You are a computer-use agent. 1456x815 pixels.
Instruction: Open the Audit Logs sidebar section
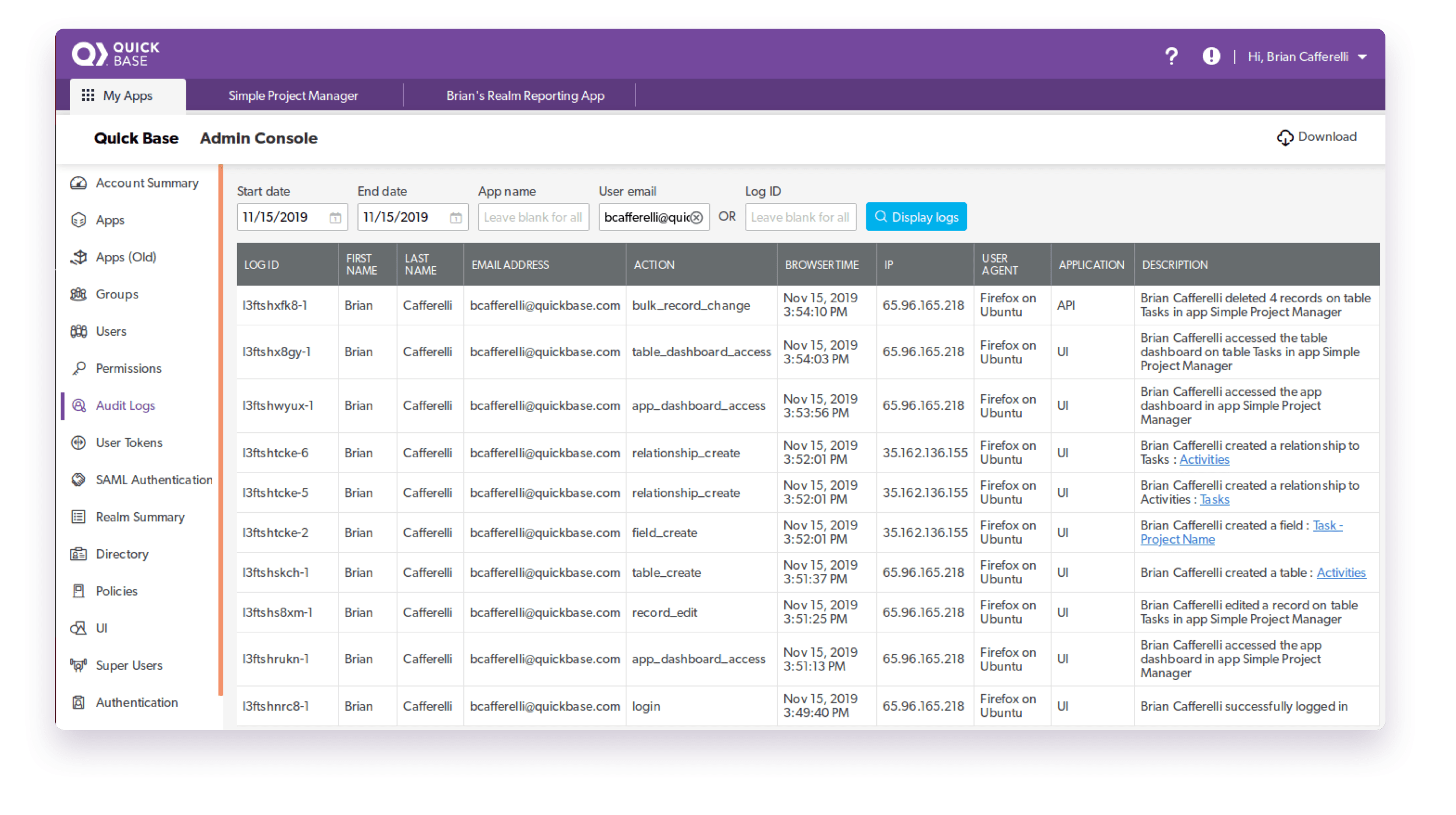(125, 405)
